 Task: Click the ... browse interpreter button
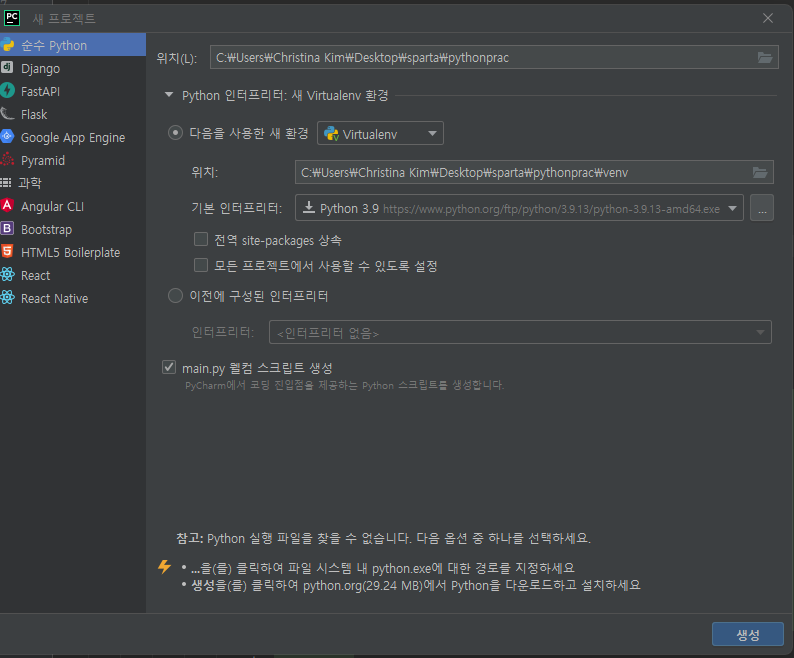click(x=762, y=208)
